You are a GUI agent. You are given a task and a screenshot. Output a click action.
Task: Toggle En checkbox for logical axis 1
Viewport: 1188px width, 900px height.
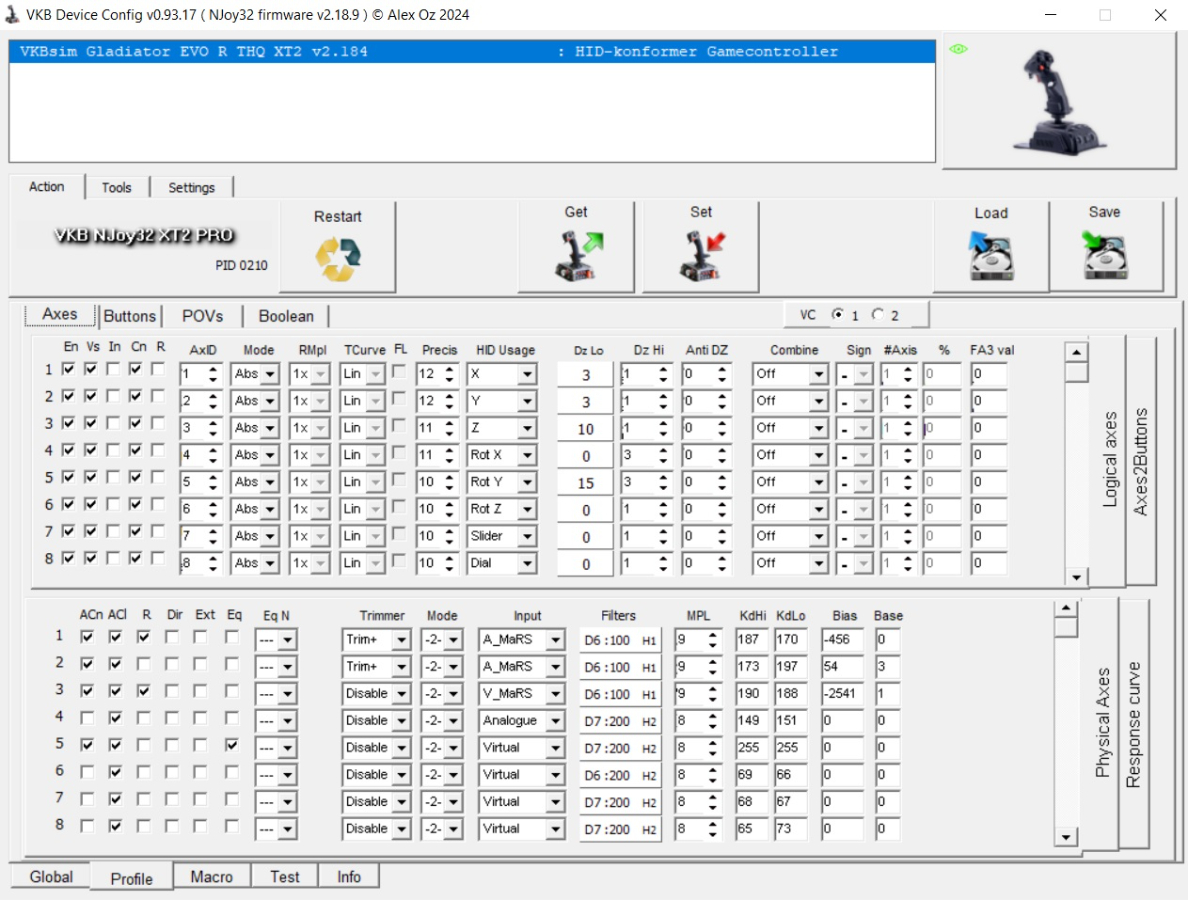point(69,369)
